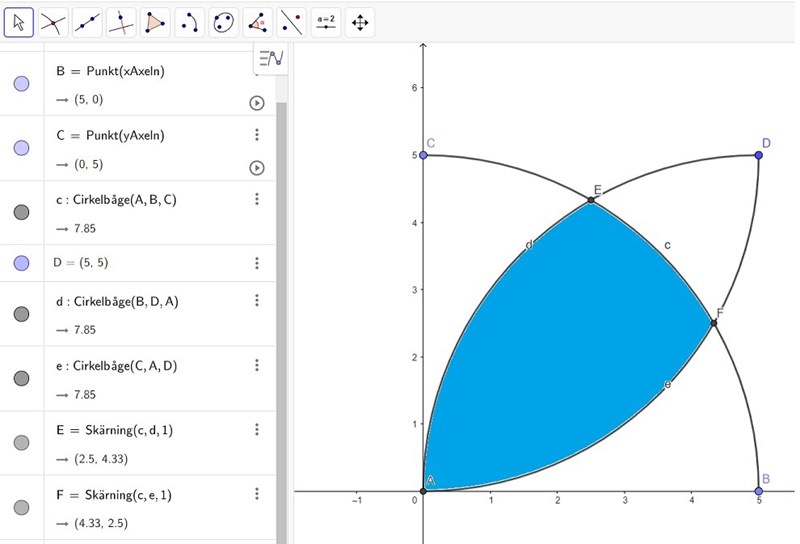This screenshot has height=544, width=800.
Task: Toggle visibility of point B
Action: (x=21, y=84)
